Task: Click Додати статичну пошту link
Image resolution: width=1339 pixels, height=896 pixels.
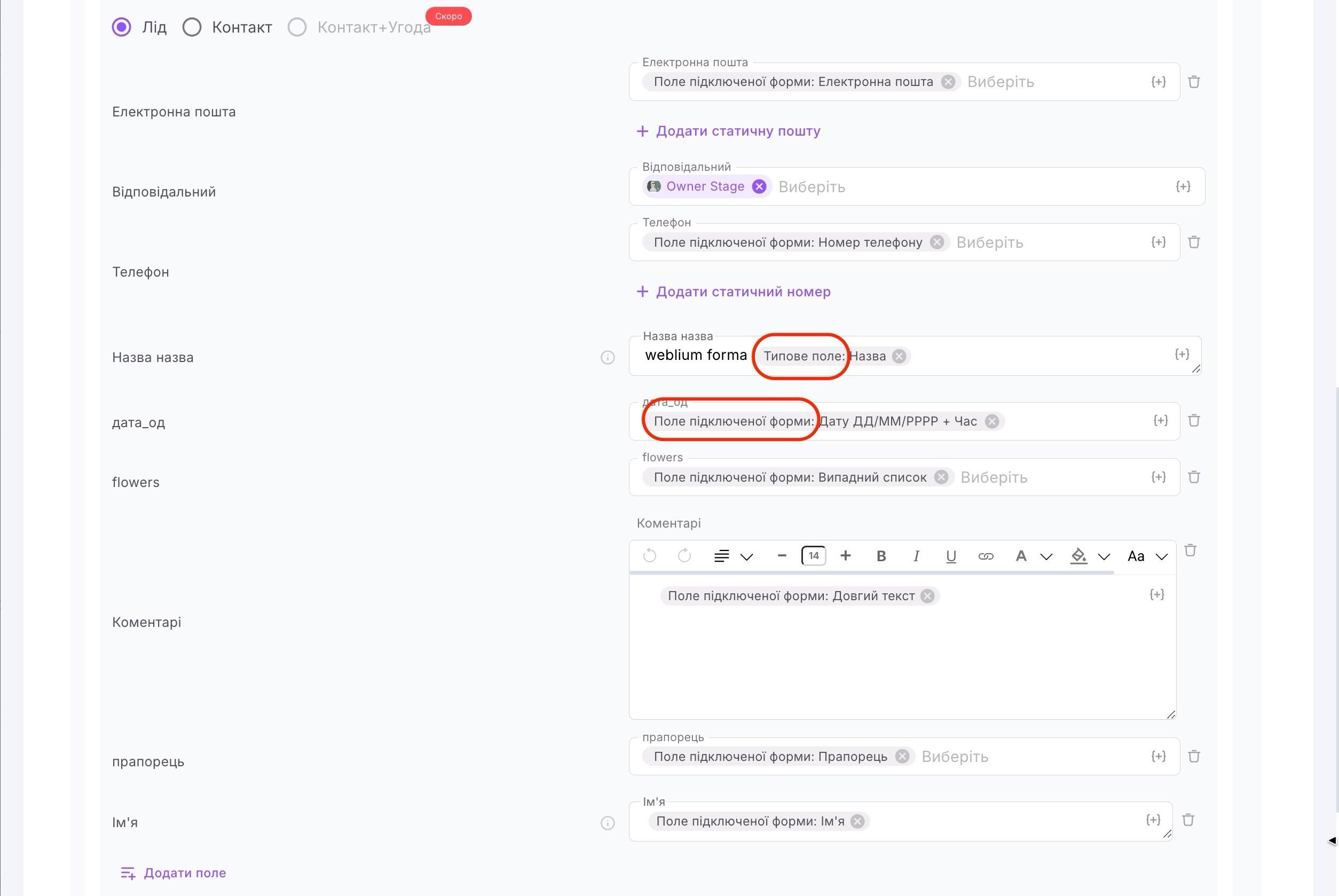Action: (x=728, y=131)
